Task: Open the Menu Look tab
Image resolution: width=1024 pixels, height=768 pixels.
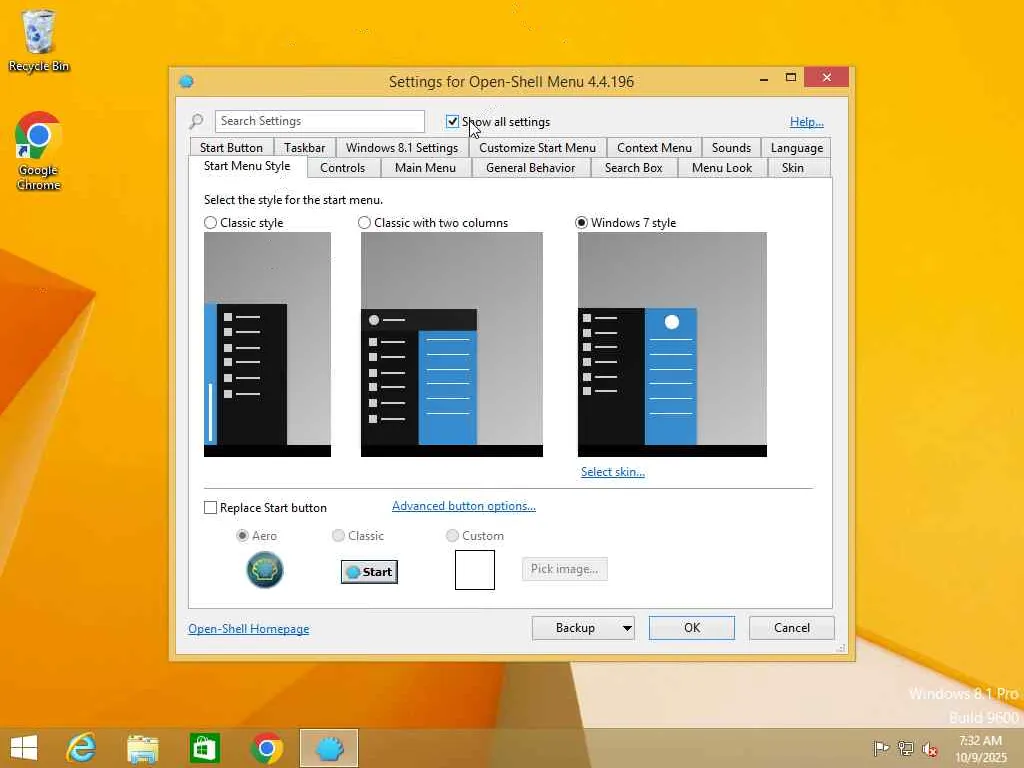Action: click(722, 168)
